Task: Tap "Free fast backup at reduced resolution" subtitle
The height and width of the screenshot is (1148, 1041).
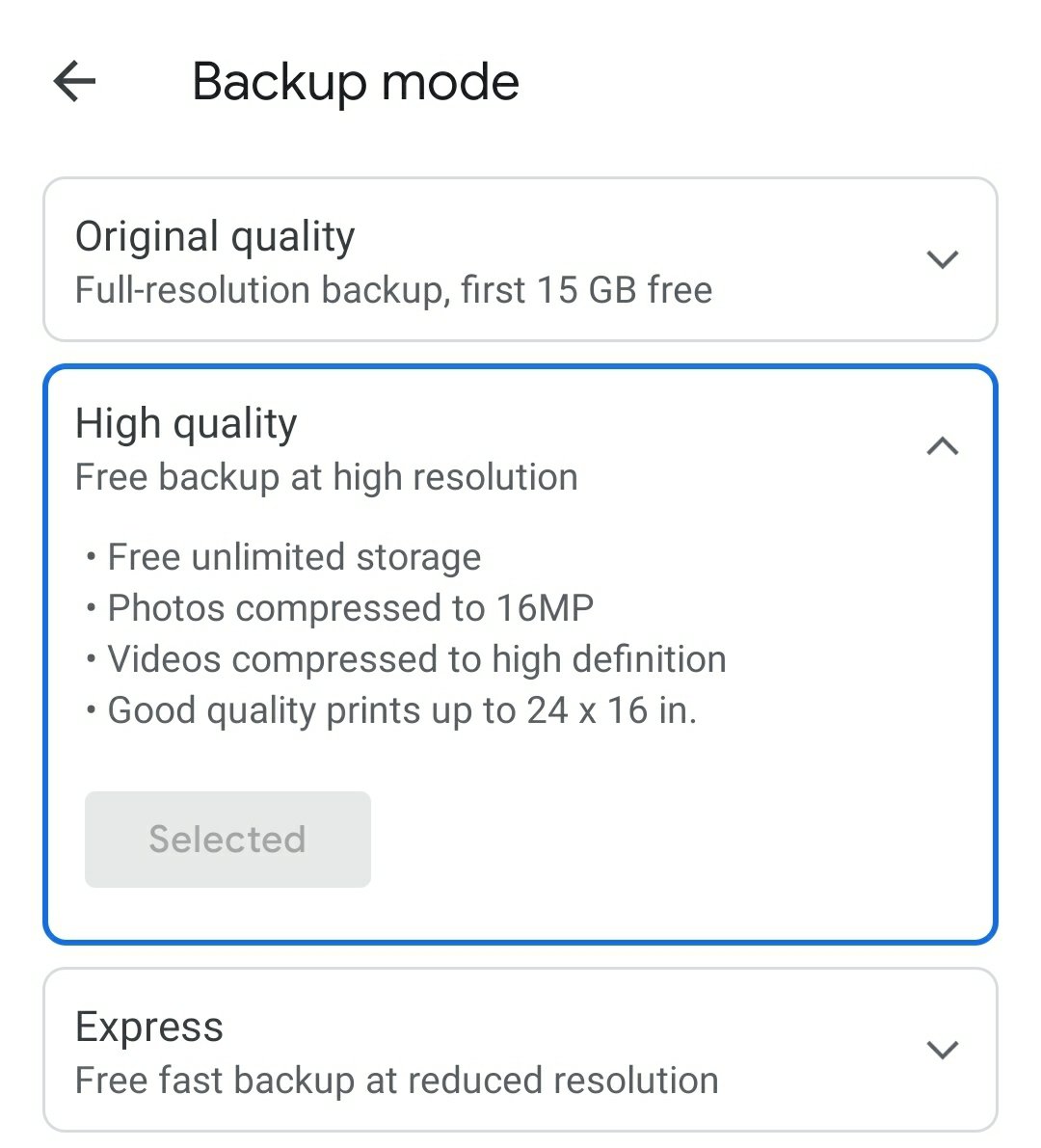Action: point(396,1081)
